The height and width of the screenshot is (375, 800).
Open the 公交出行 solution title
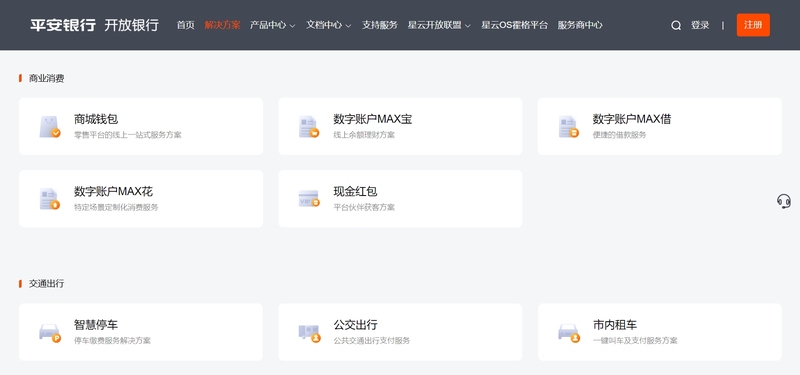[356, 325]
